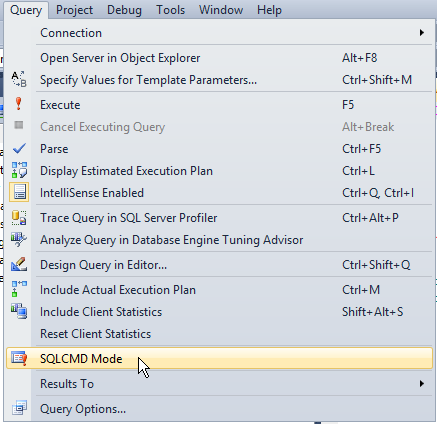The image size is (437, 424).
Task: Click the Alt+F8 shortcut text
Action: [359, 58]
